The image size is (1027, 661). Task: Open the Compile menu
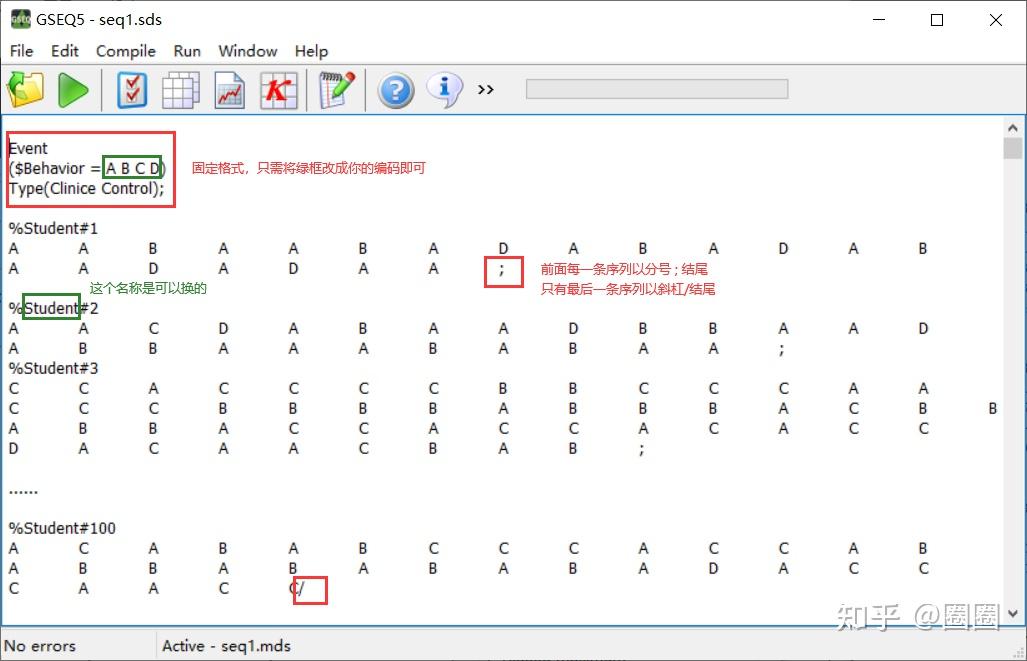[125, 51]
